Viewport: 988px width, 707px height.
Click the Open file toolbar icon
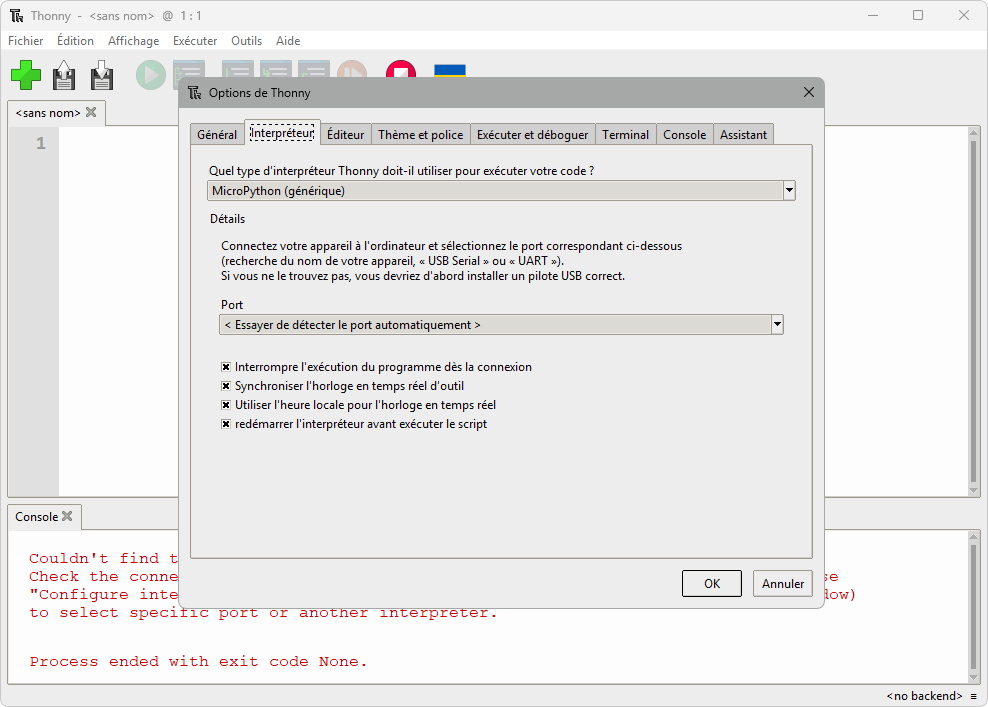point(64,76)
